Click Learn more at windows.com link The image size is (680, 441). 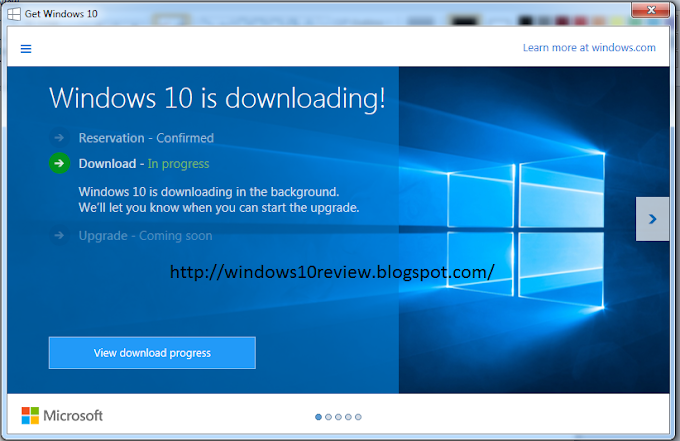(x=589, y=48)
